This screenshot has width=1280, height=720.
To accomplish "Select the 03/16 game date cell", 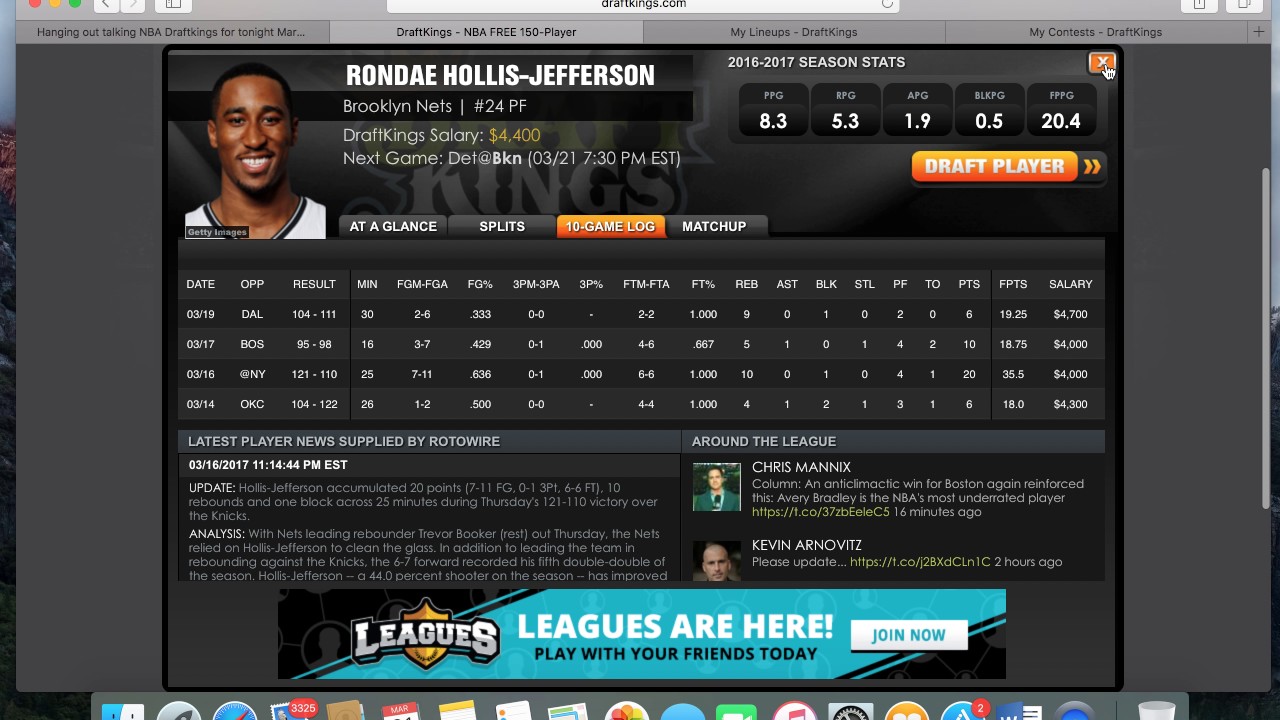I will click(x=200, y=374).
